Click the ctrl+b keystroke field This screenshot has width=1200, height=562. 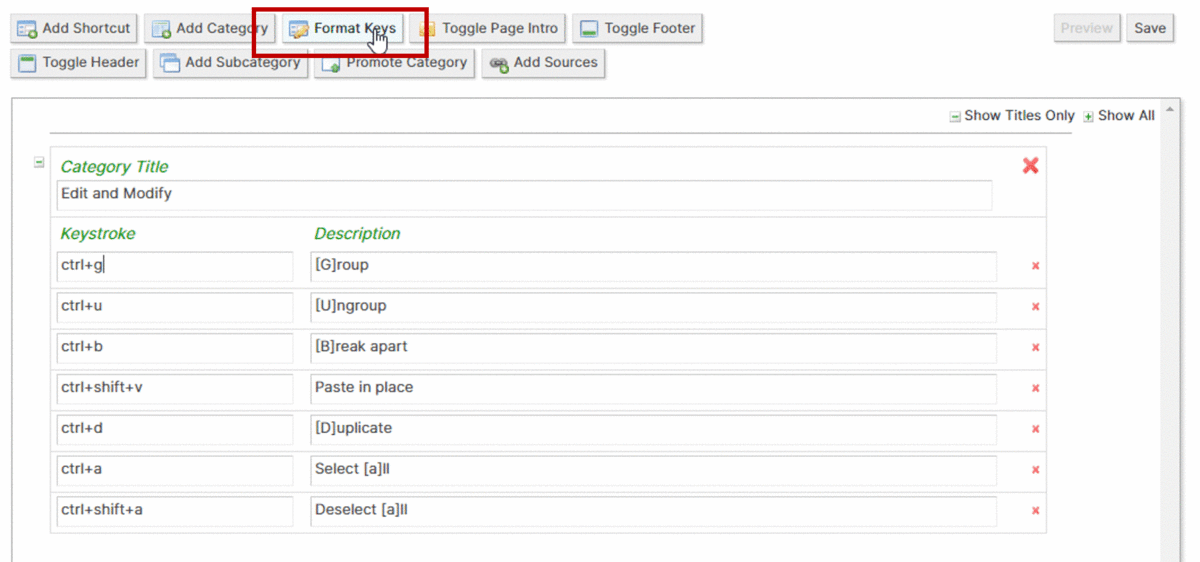[x=175, y=348]
